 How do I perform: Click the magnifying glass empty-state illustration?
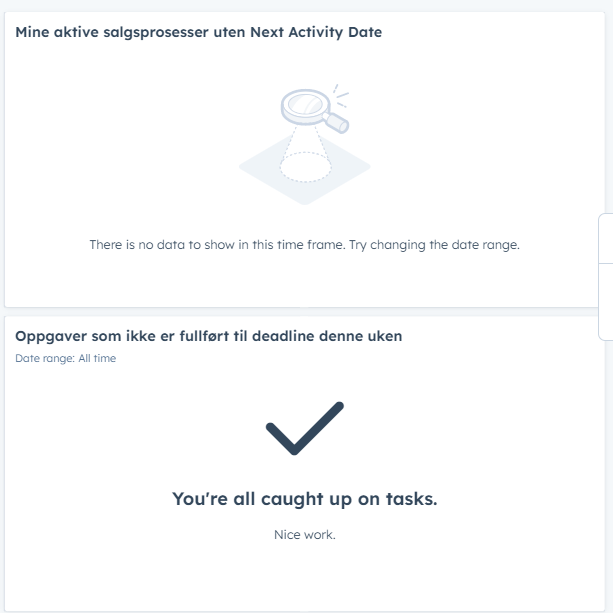(x=305, y=144)
